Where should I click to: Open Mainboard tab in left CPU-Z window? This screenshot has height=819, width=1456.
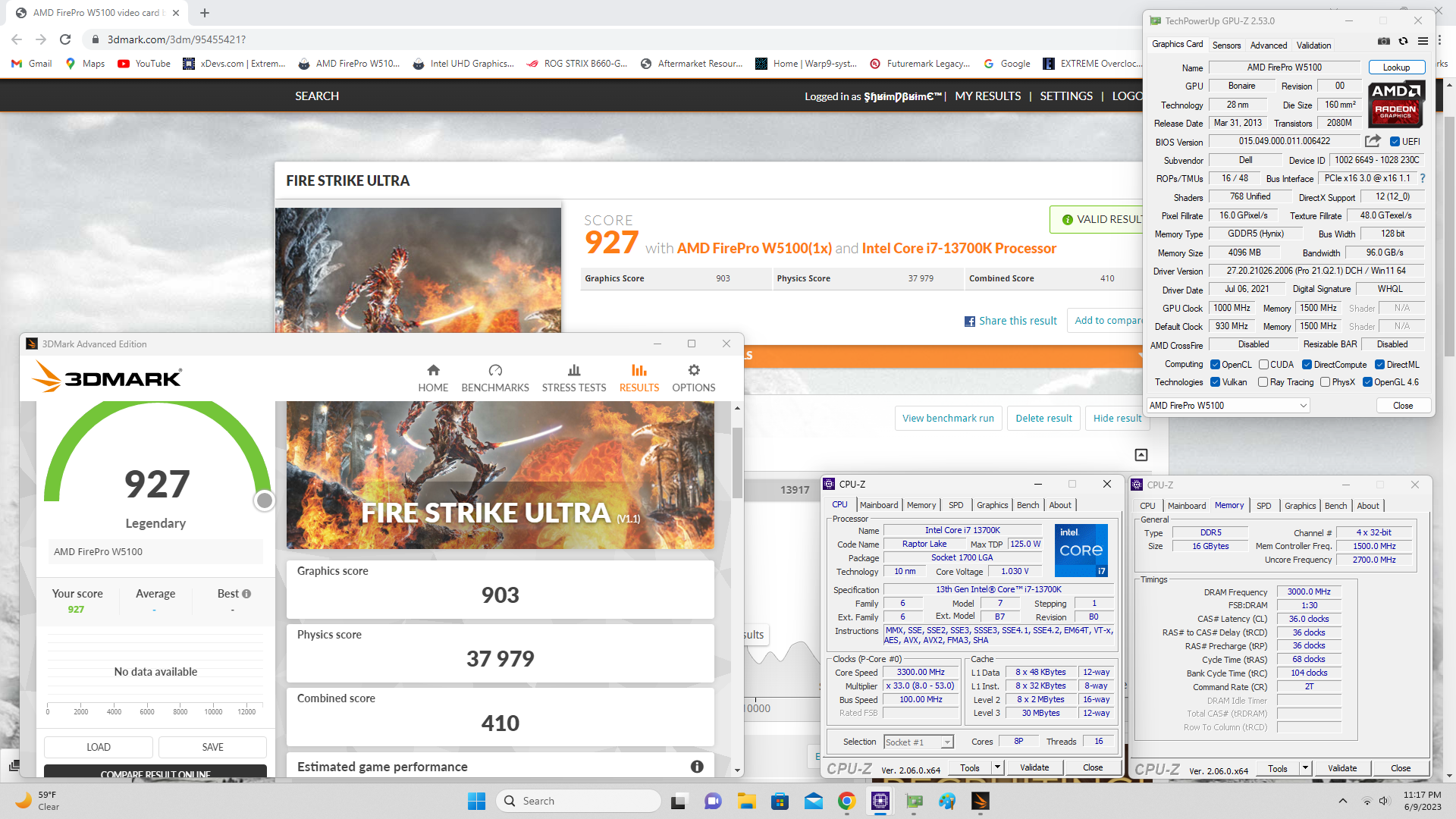pyautogui.click(x=879, y=505)
